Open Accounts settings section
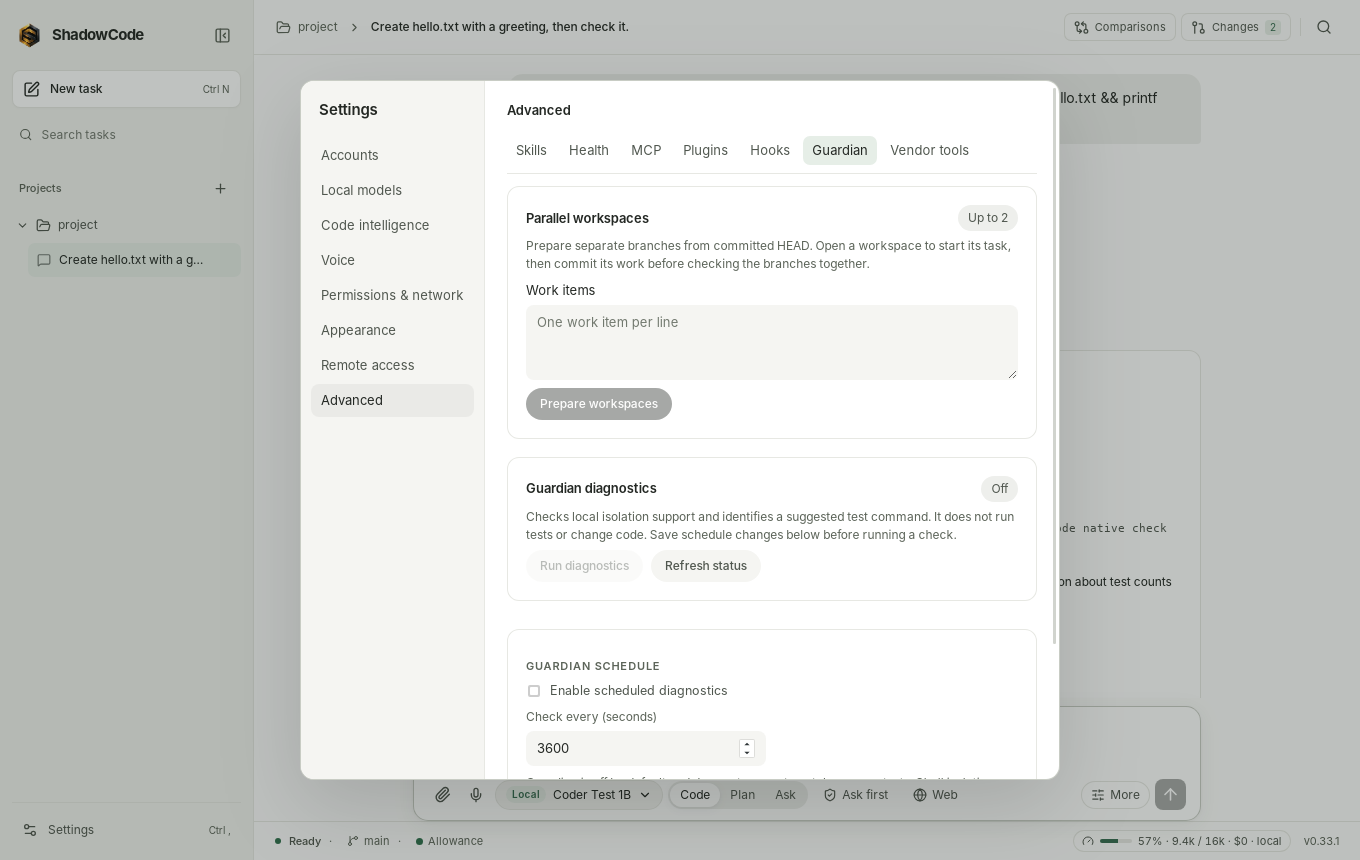Screen dimensions: 1360x860 (x=392, y=155)
